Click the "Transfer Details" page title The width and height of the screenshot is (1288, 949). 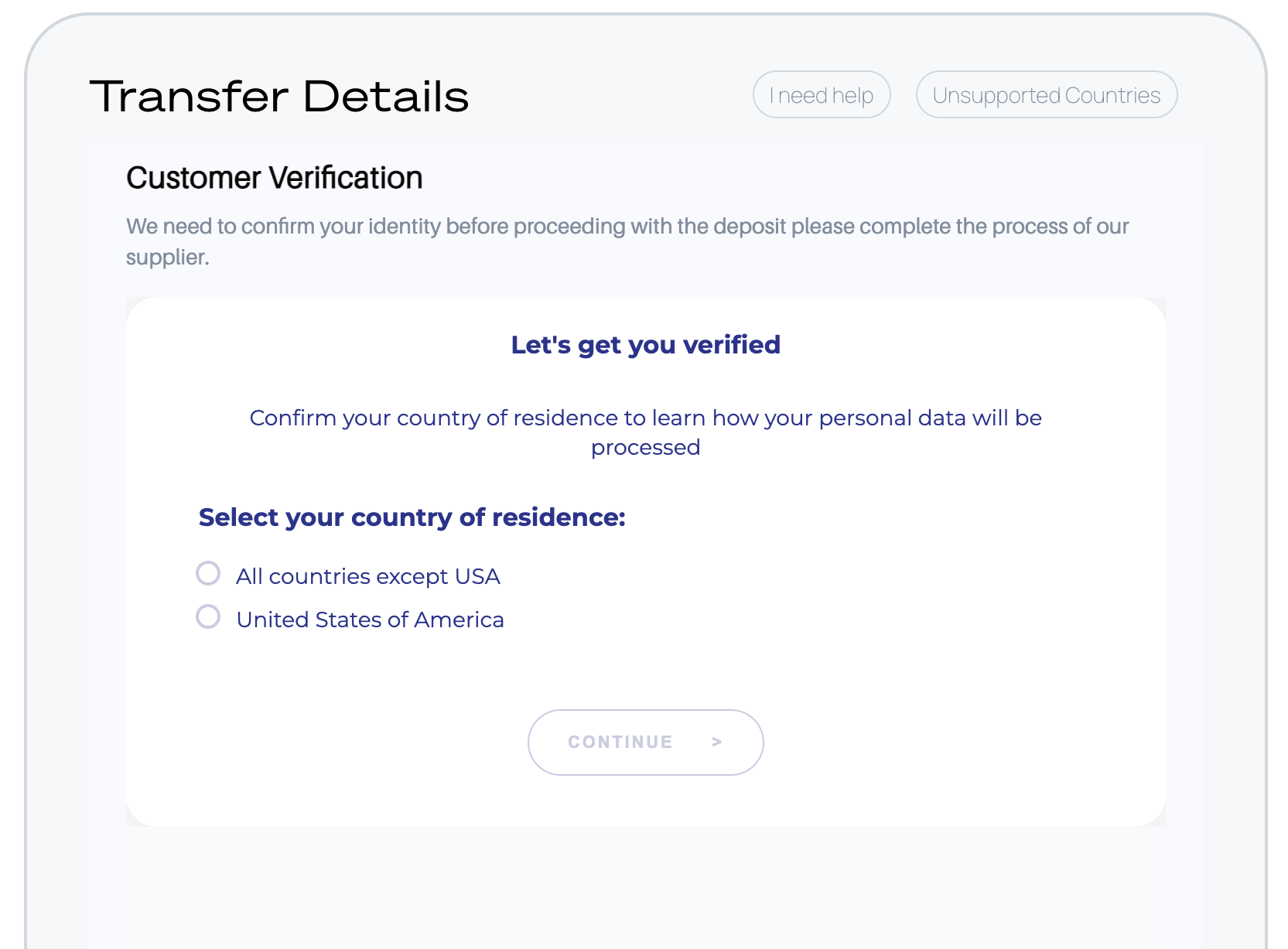coord(279,97)
